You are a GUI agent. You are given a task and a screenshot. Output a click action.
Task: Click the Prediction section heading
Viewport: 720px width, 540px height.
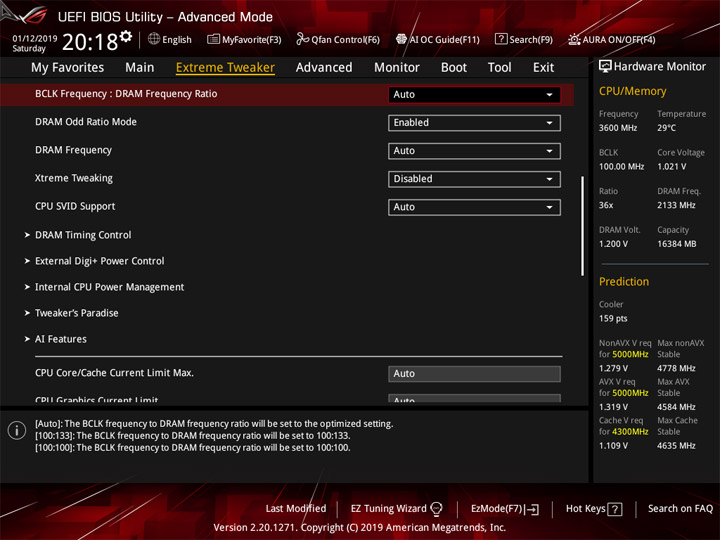click(x=624, y=281)
